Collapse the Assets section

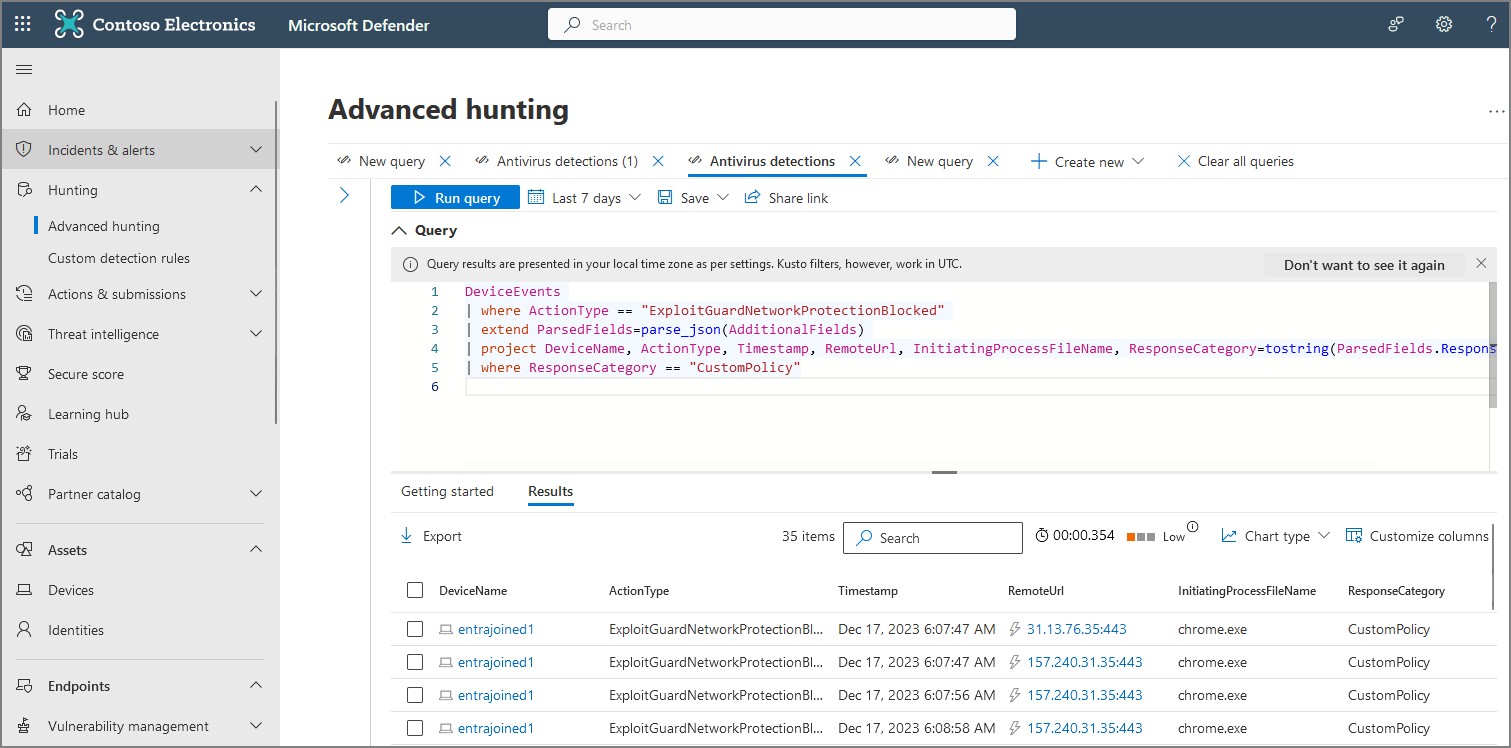click(x=256, y=550)
